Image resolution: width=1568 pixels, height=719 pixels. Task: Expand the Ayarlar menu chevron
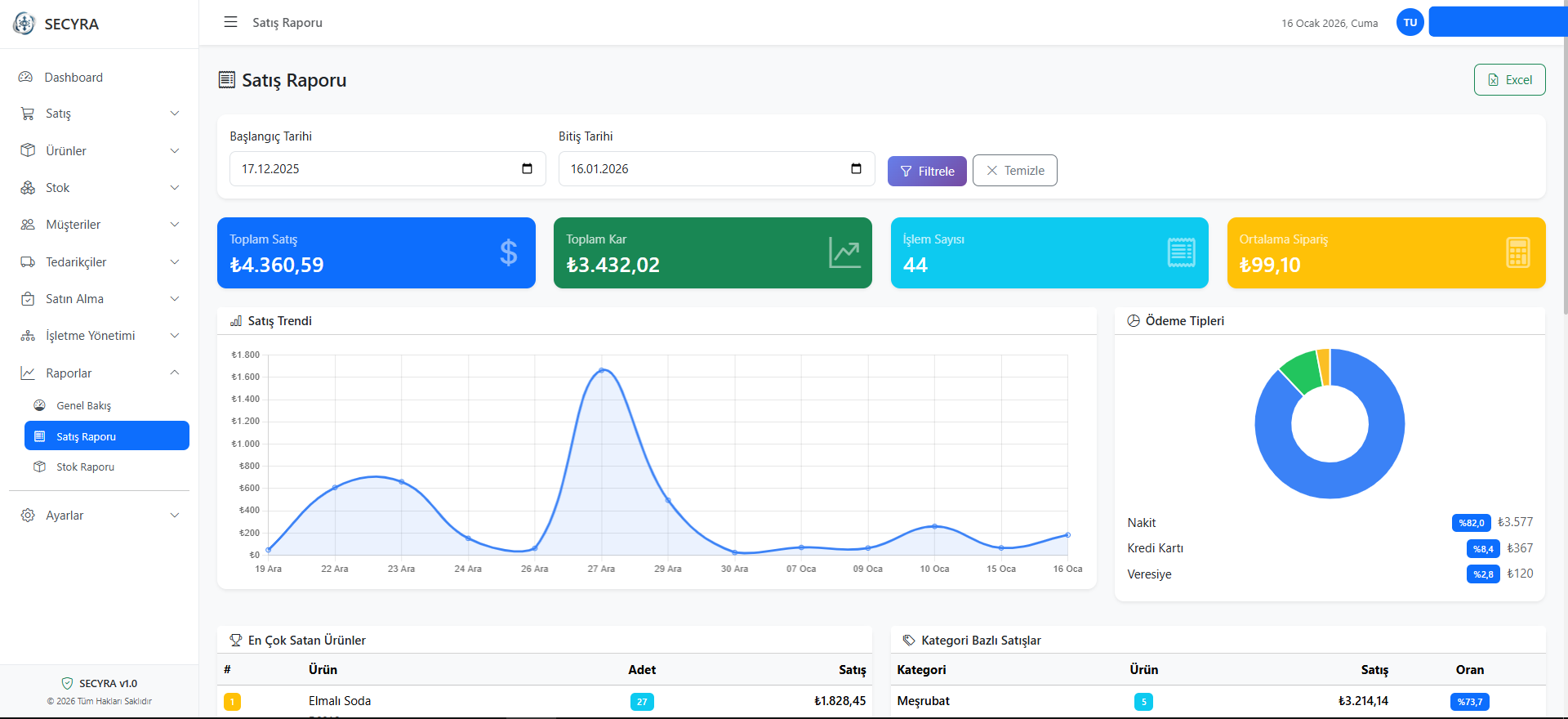pyautogui.click(x=174, y=516)
